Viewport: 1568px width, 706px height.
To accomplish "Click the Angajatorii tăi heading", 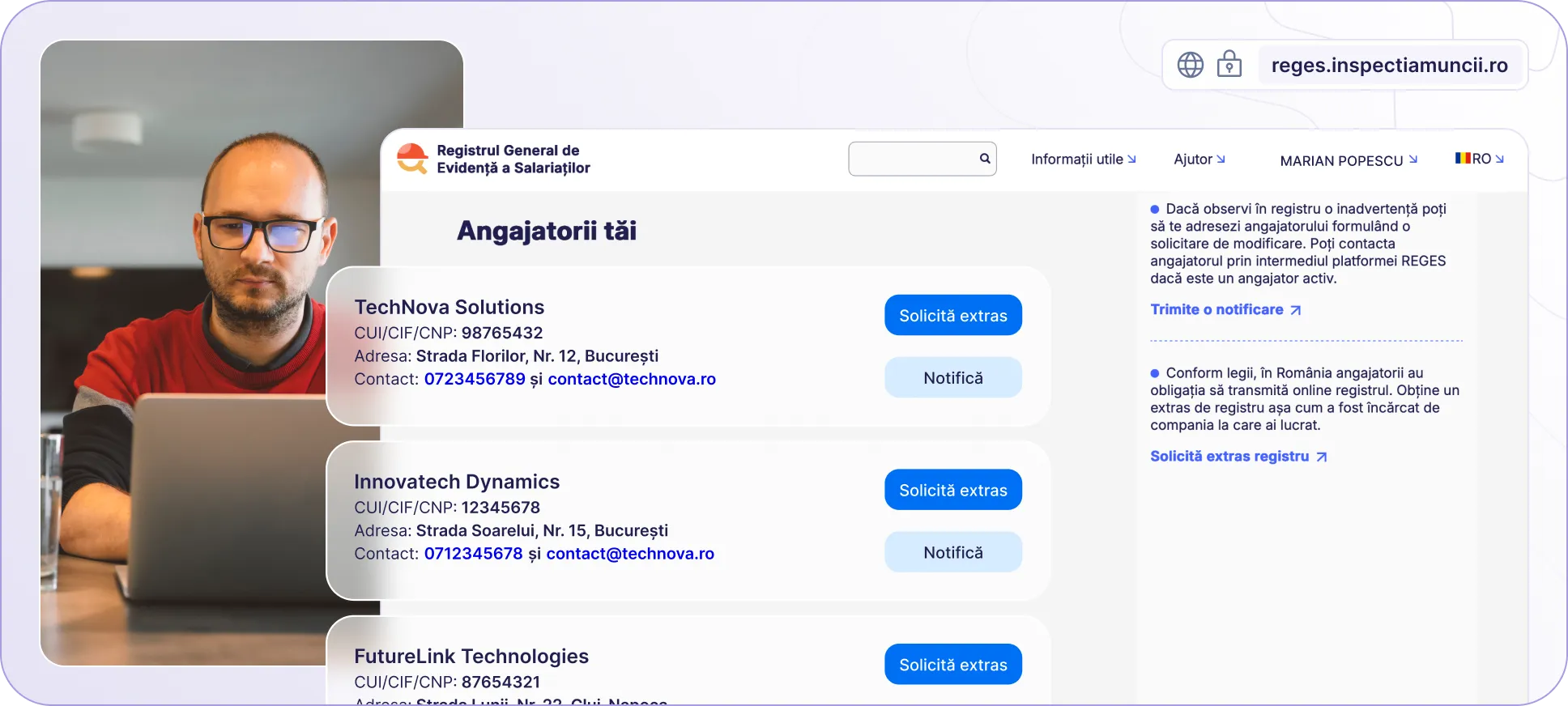I will tap(547, 231).
